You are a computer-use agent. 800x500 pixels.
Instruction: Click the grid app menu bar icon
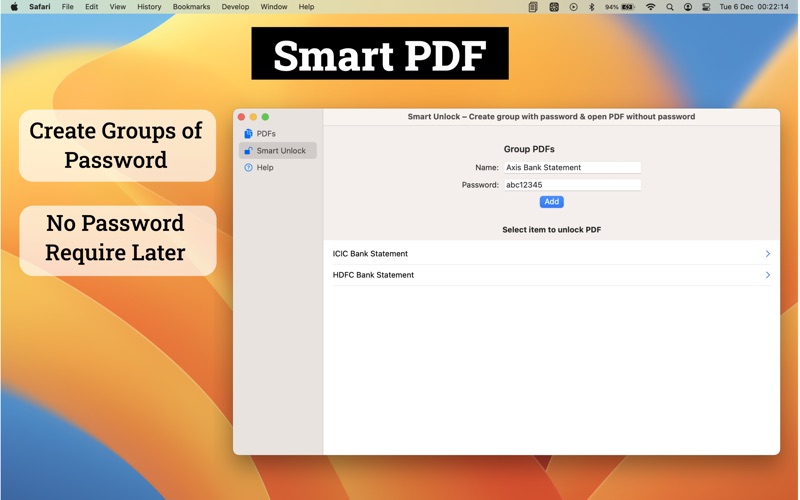554,7
